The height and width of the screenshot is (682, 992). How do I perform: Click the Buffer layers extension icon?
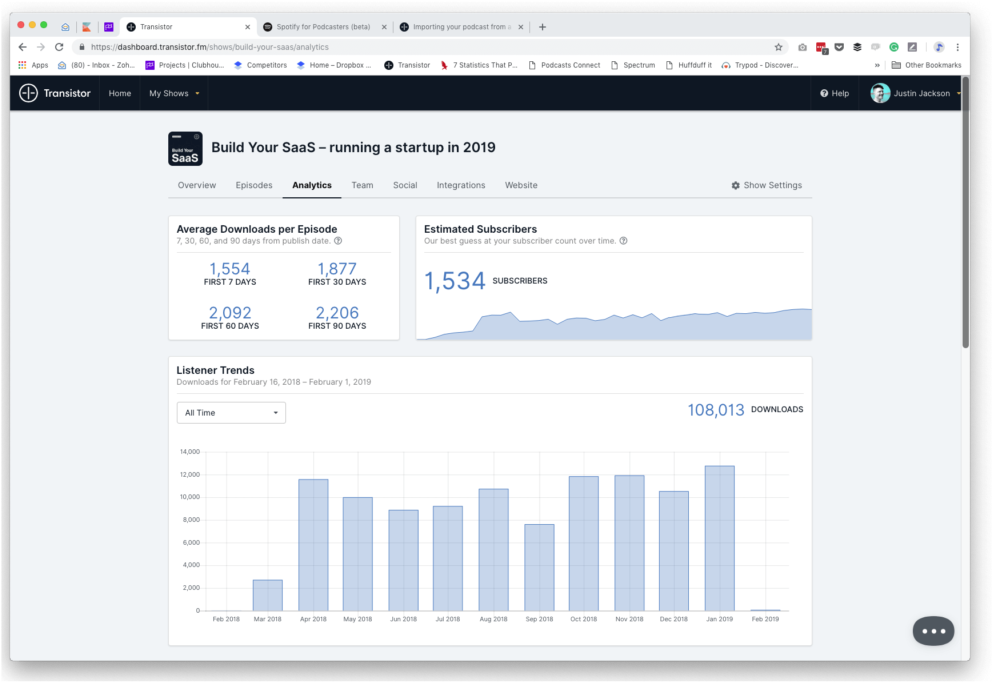tap(857, 47)
